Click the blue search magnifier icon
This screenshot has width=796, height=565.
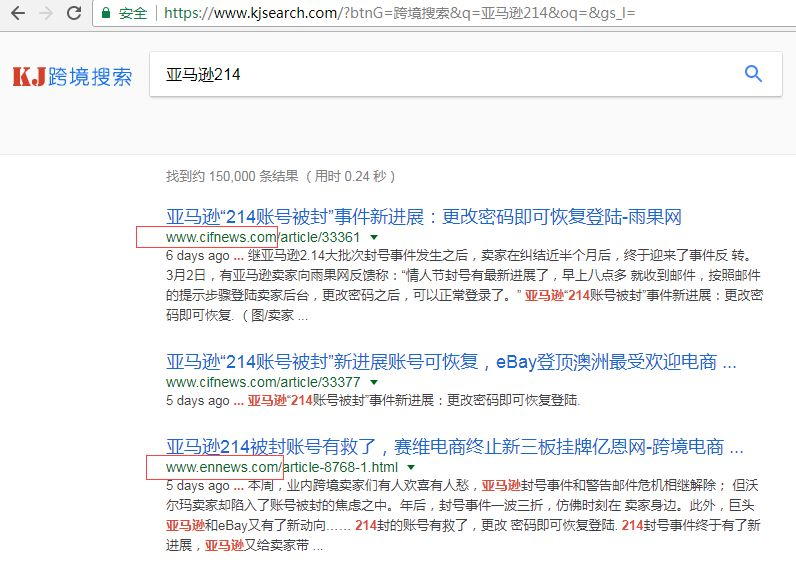[x=753, y=74]
